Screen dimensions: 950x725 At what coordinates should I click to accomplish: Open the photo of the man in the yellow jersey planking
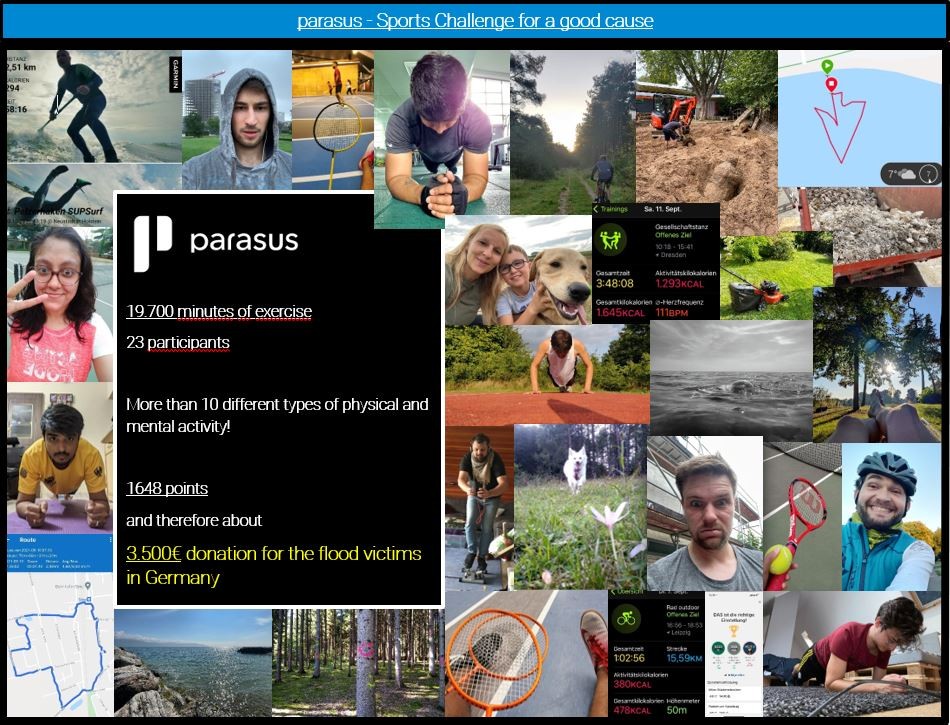tap(60, 458)
